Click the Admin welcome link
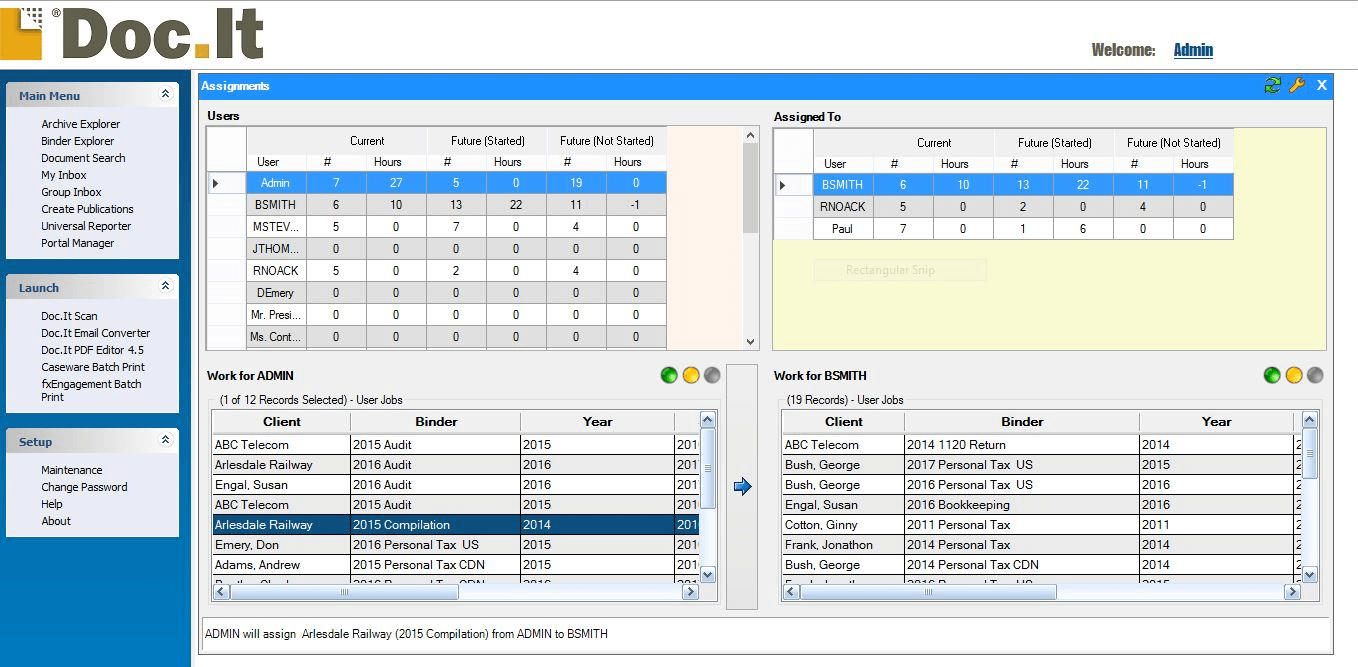This screenshot has width=1358, height=667. [x=1193, y=50]
